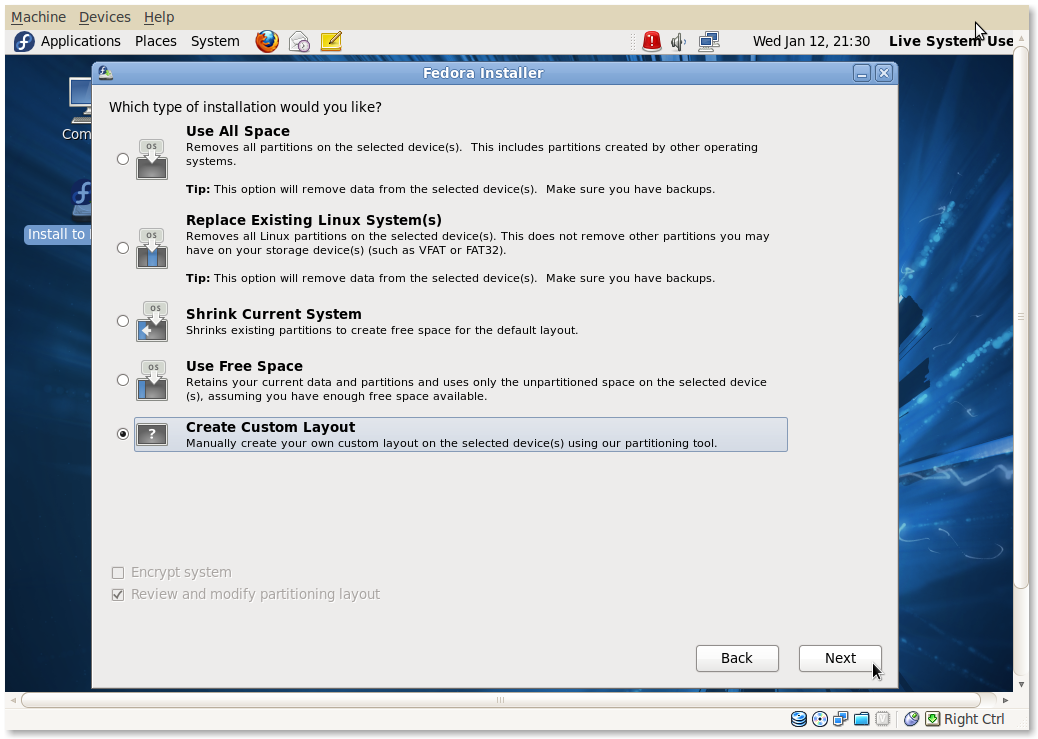Click the VirtualBox hard disk status icon
This screenshot has height=739, width=1038.
[799, 719]
